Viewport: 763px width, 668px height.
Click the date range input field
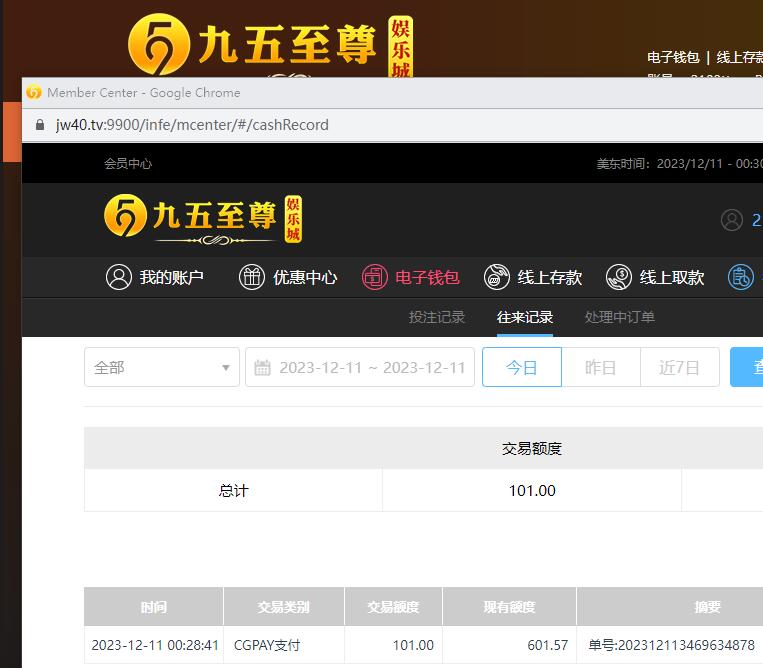[x=360, y=367]
